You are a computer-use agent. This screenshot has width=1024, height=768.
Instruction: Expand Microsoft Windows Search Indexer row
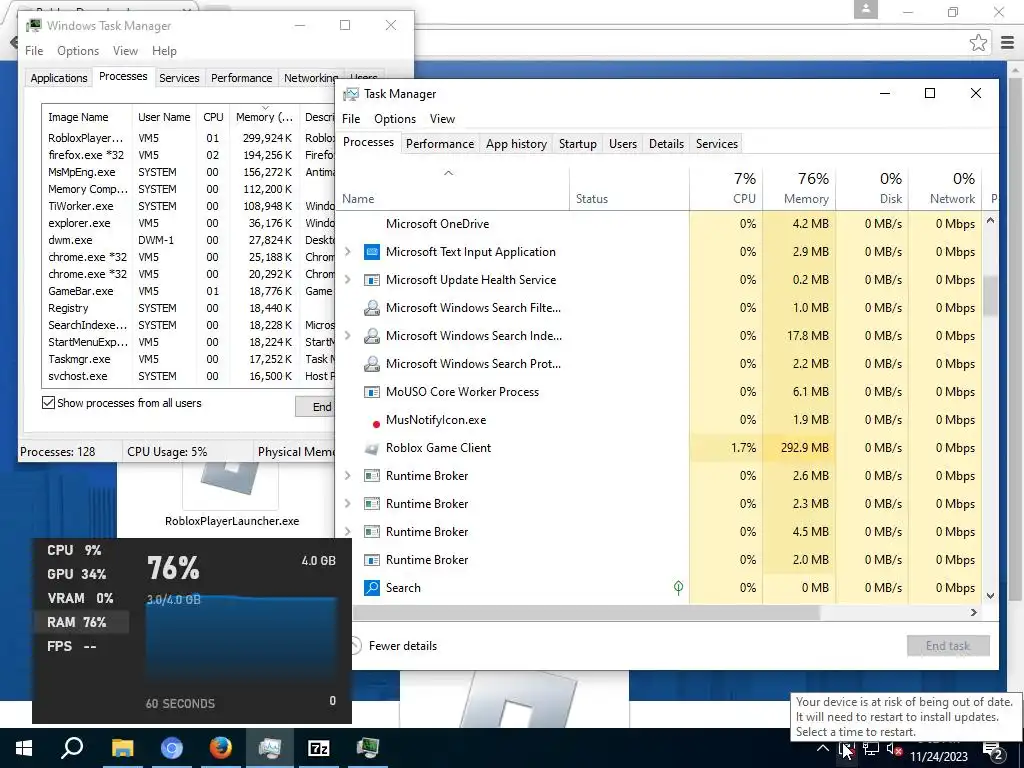click(x=347, y=336)
